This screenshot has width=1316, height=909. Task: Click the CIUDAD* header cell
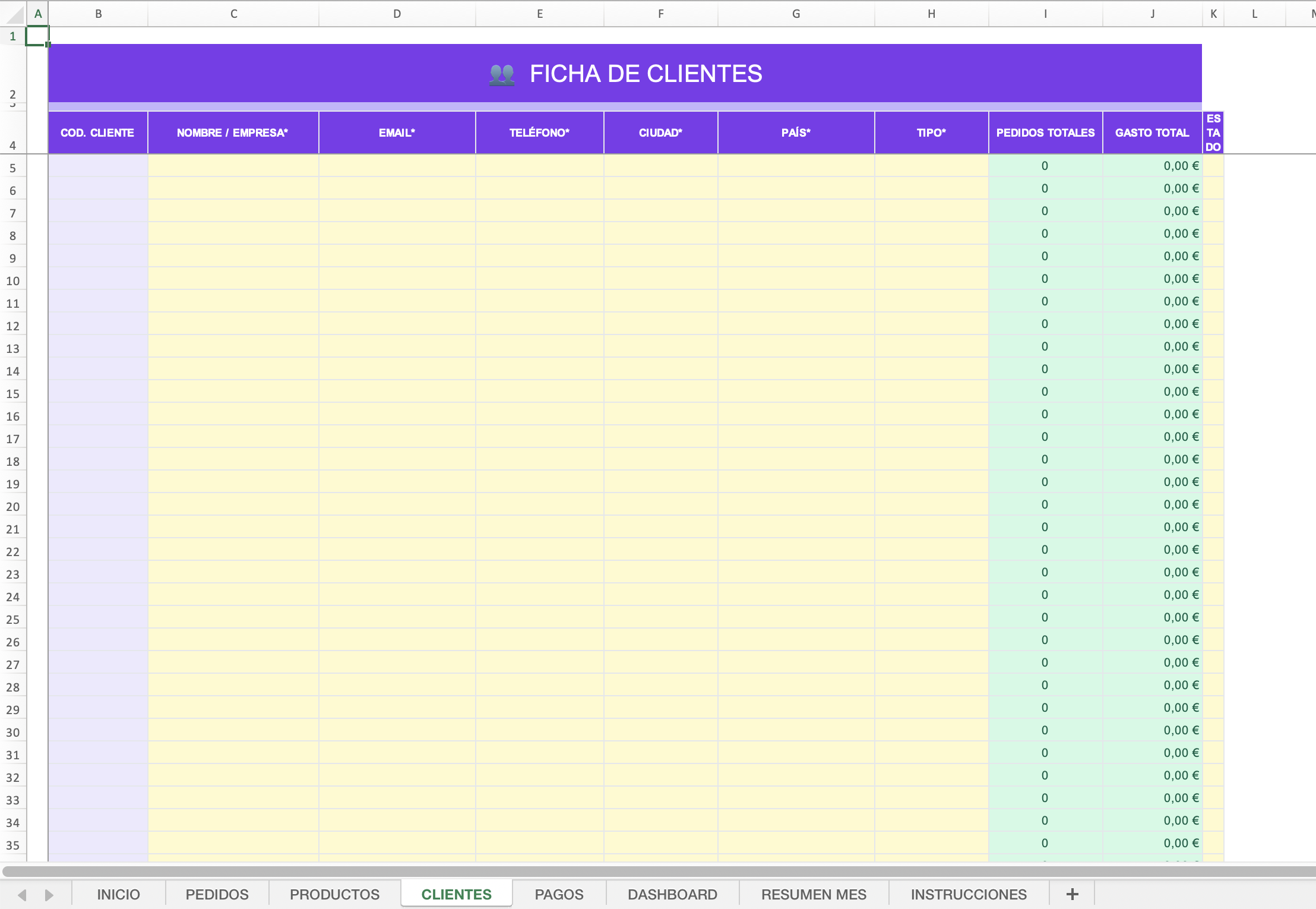click(661, 132)
